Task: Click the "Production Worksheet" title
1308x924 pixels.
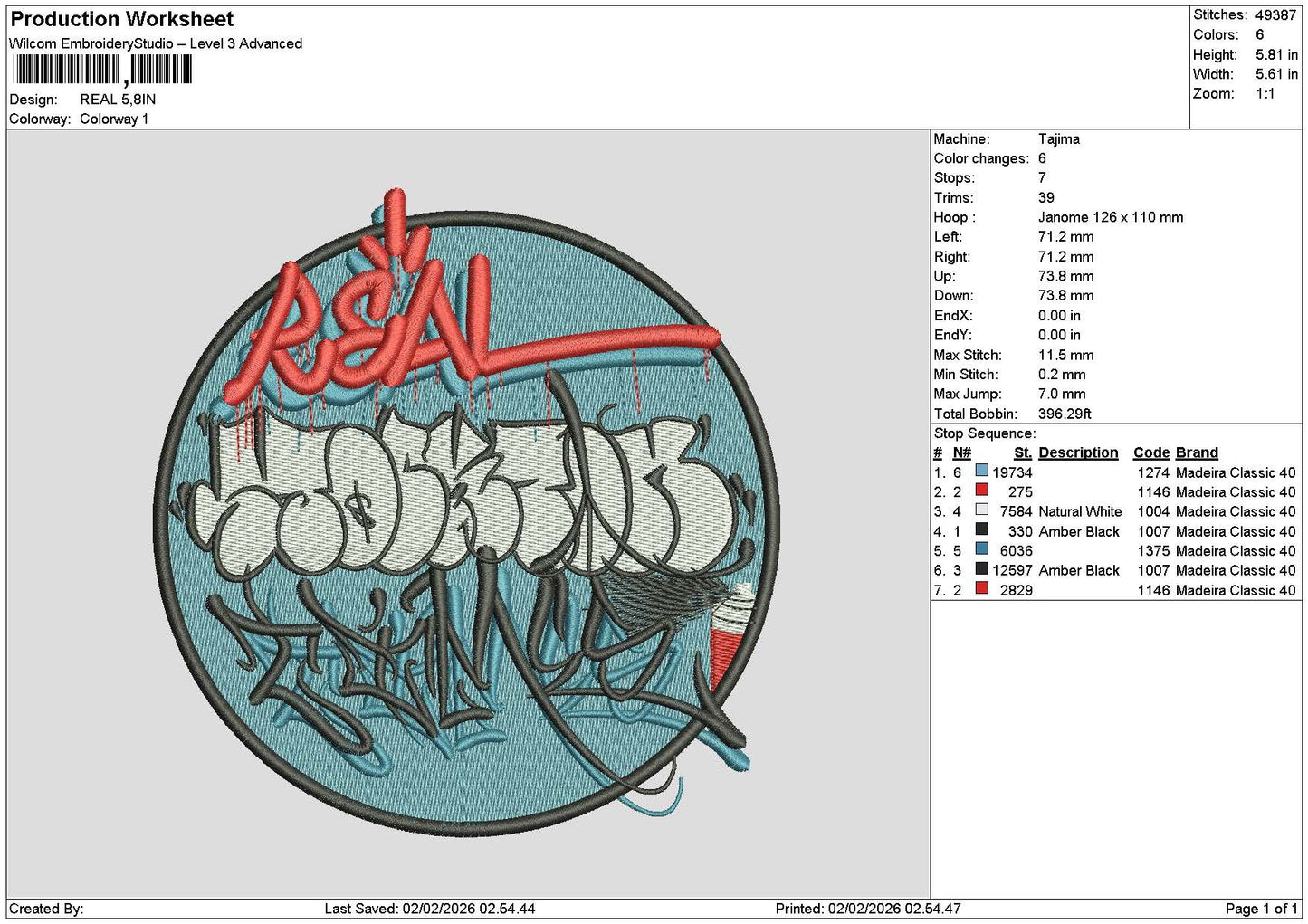Action: [121, 19]
